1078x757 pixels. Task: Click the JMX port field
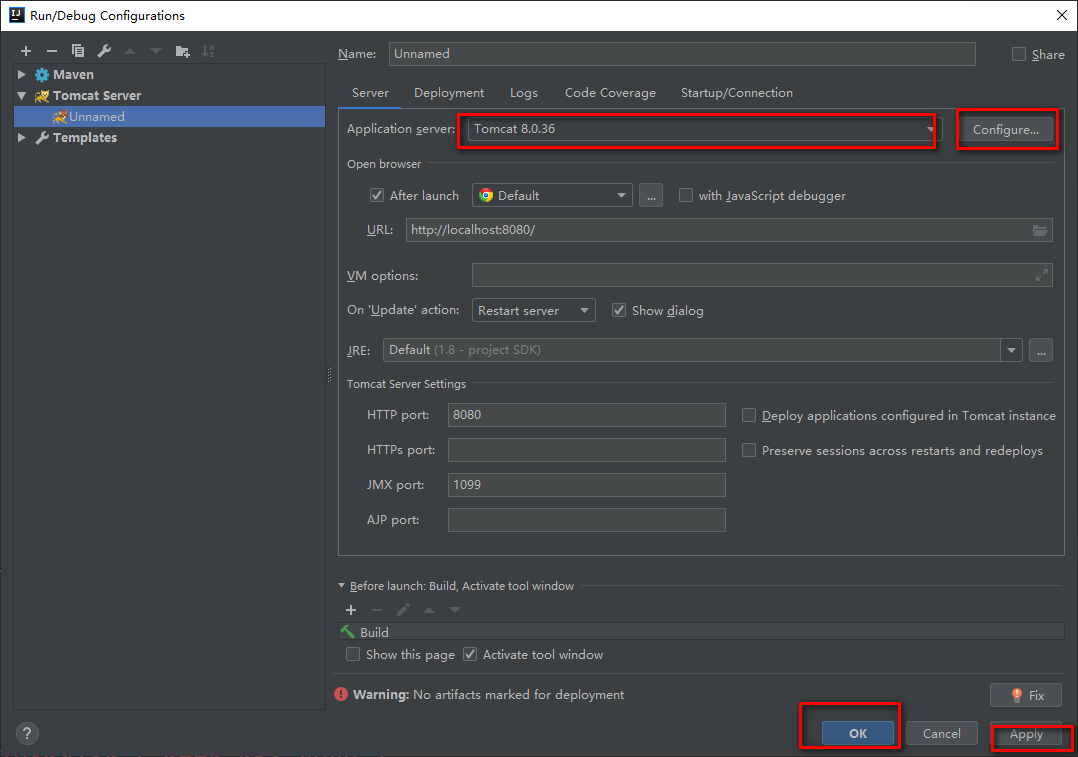tap(586, 485)
